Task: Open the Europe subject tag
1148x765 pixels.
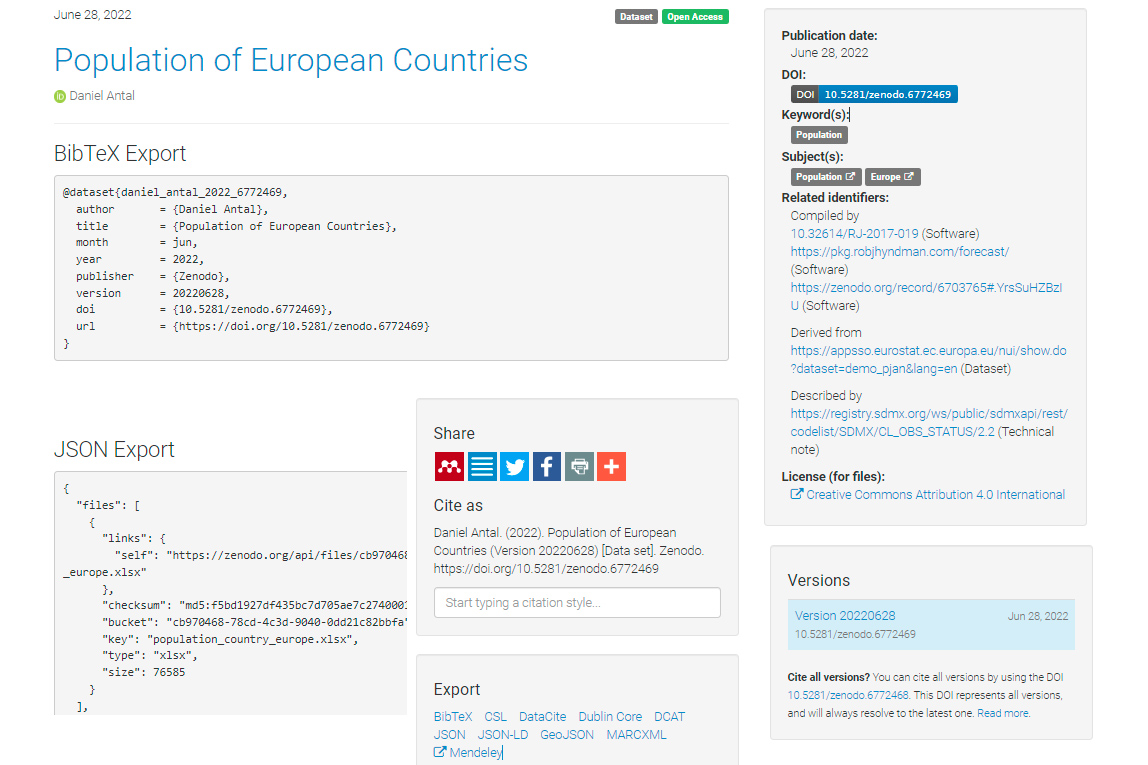Action: click(x=892, y=177)
